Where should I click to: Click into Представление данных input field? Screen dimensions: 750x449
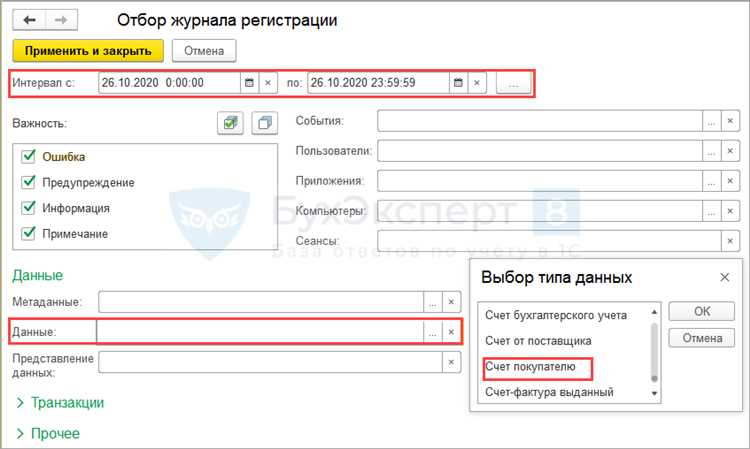click(270, 362)
